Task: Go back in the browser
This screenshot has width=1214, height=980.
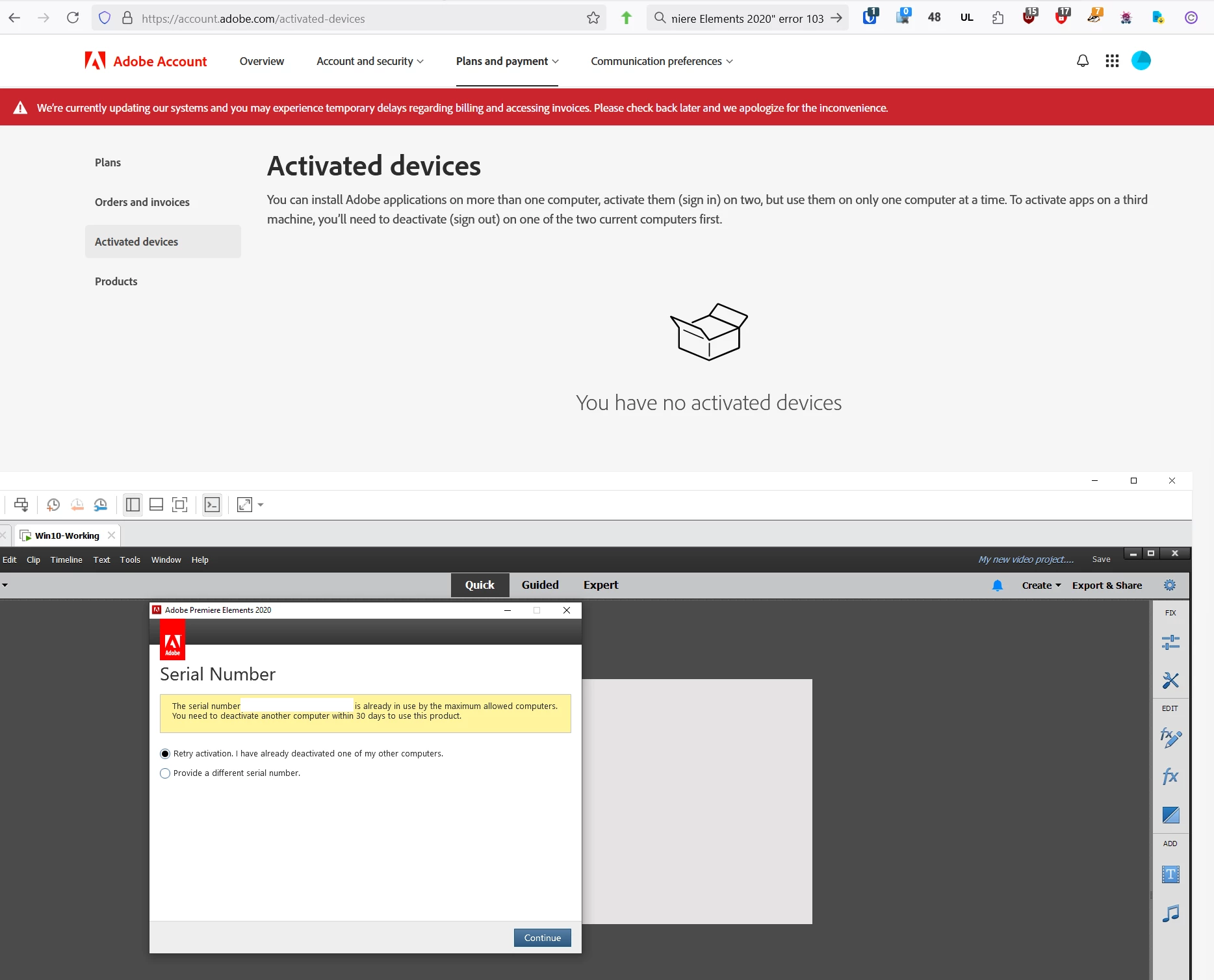Action: [14, 18]
